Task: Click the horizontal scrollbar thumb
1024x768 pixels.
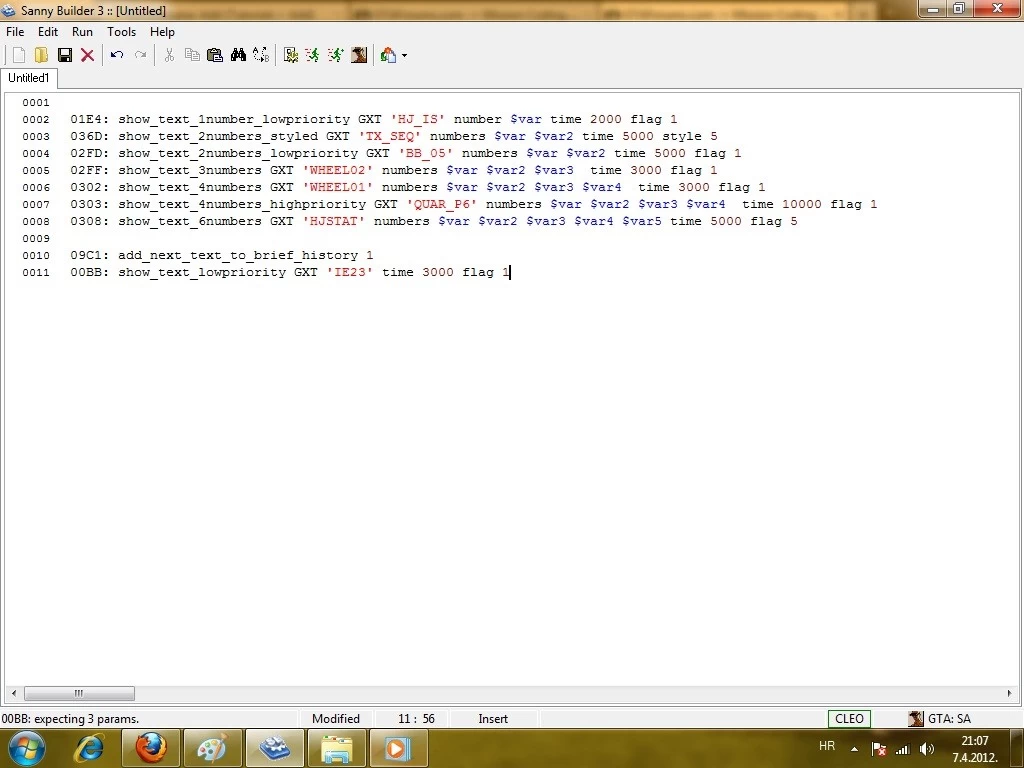Action: (79, 693)
